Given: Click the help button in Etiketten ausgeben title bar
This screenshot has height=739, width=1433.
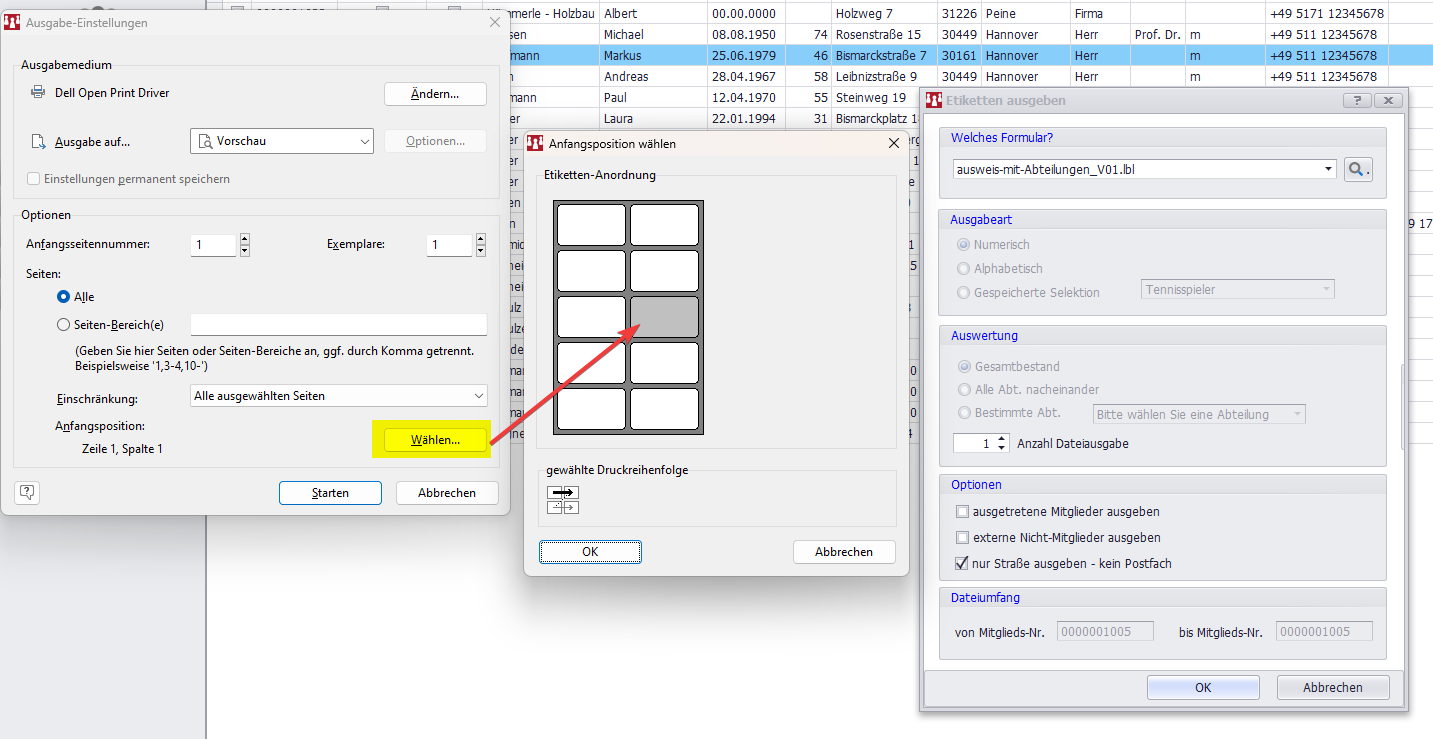Looking at the screenshot, I should [x=1356, y=100].
